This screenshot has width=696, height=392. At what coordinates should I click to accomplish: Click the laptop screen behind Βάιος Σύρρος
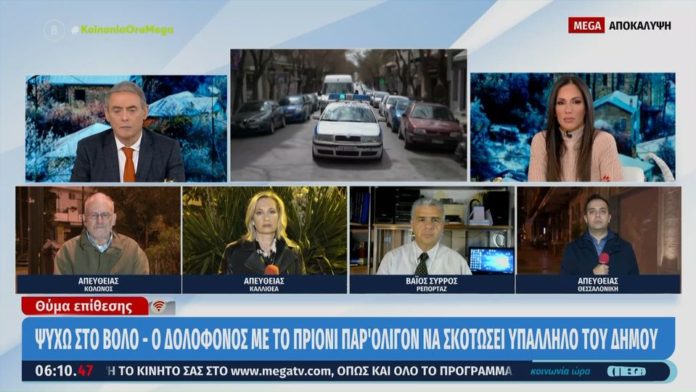pos(491,260)
